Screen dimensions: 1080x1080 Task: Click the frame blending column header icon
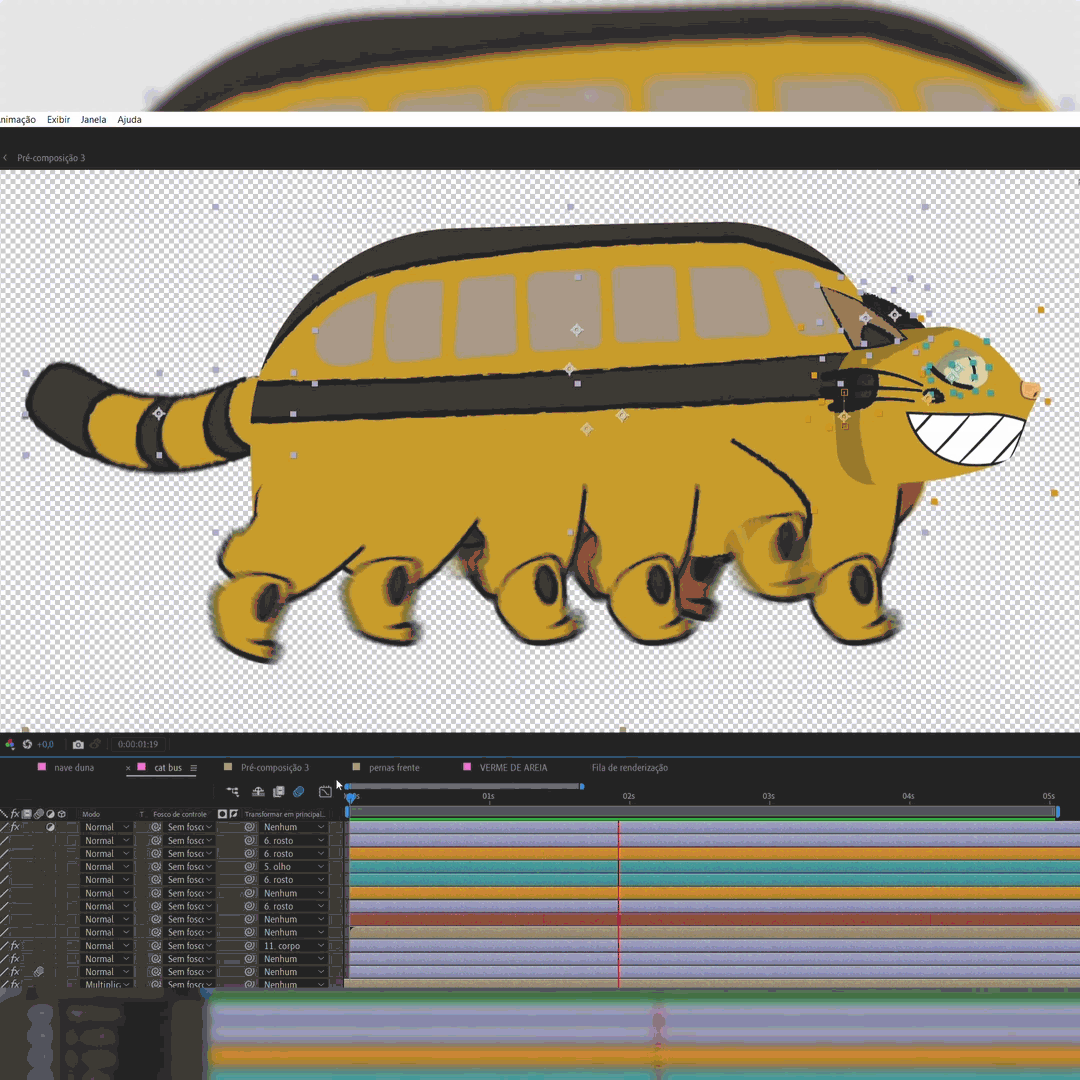[x=27, y=813]
